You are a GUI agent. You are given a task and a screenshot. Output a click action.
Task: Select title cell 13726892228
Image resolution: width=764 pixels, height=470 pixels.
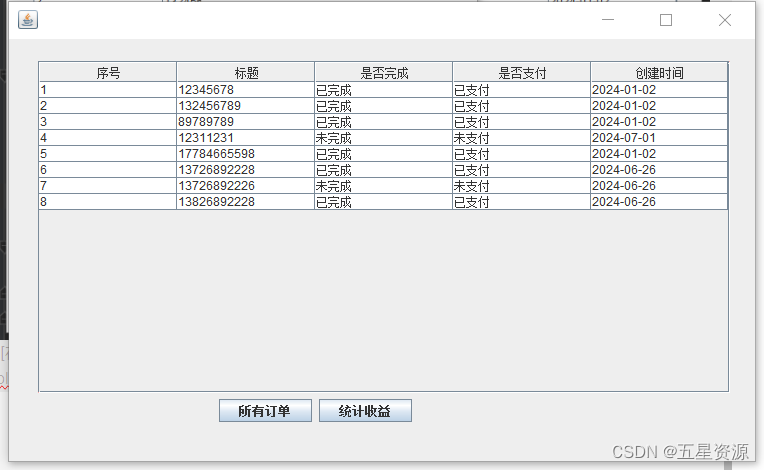click(x=246, y=170)
